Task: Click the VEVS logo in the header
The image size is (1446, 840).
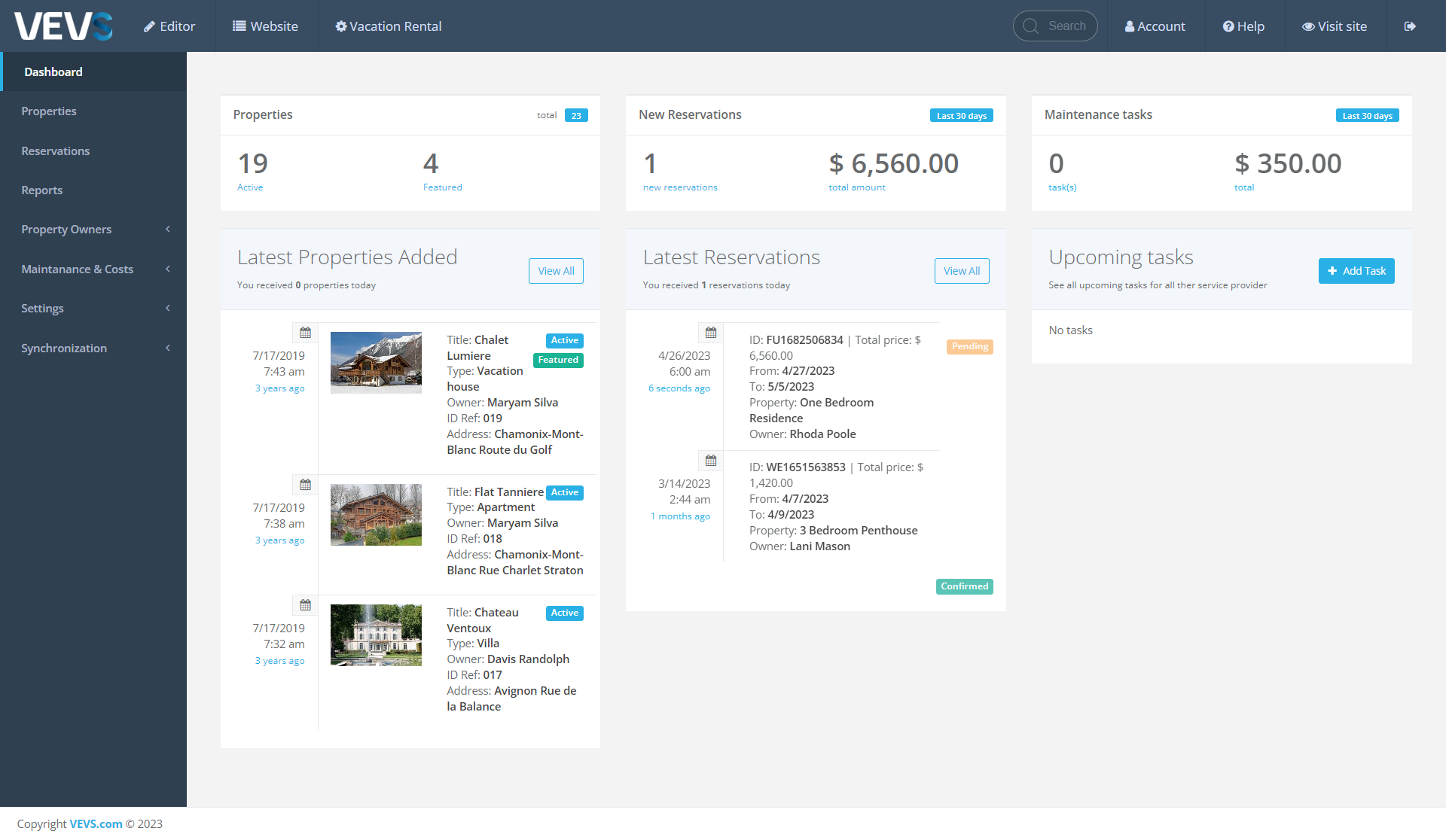Action: (x=63, y=26)
